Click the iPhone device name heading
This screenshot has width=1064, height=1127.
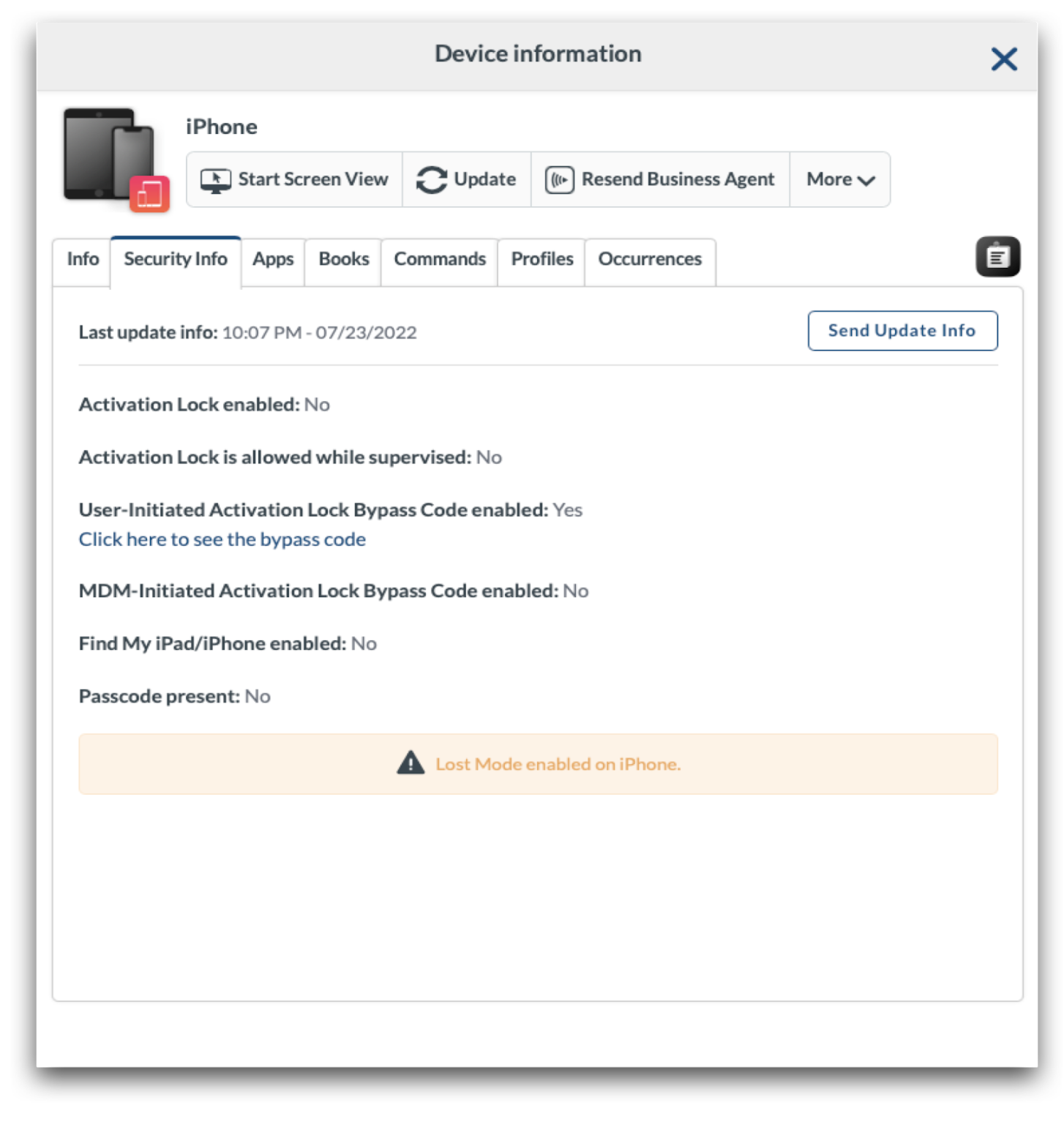tap(221, 127)
